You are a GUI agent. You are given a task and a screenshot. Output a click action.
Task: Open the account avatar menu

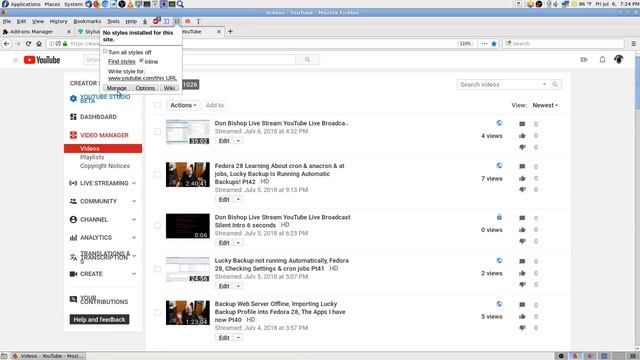(619, 60)
